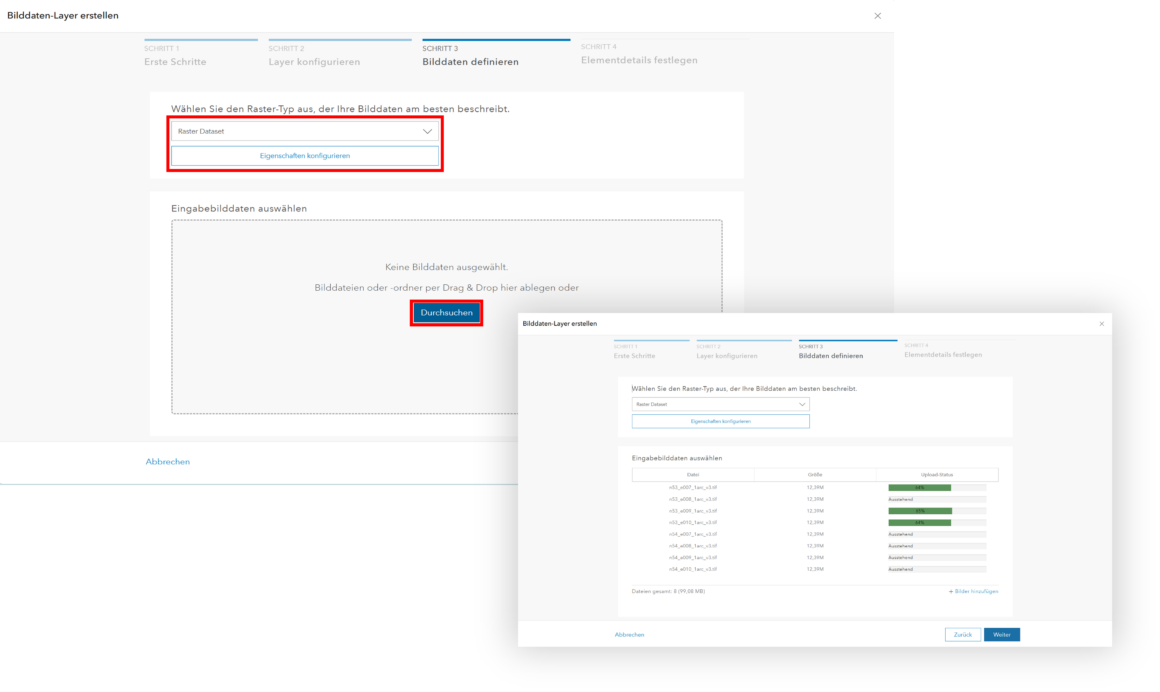Viewport: 1160px width, 692px height.
Task: Click the upload progress bar for n53_e009_1arc_v3.tif
Action: (937, 511)
